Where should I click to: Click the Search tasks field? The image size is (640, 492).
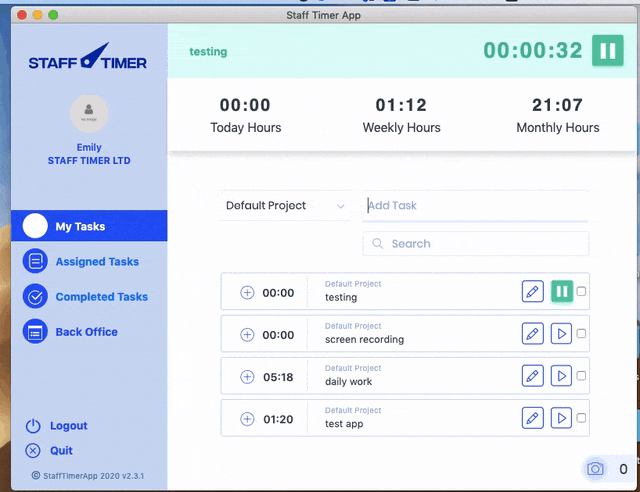476,244
